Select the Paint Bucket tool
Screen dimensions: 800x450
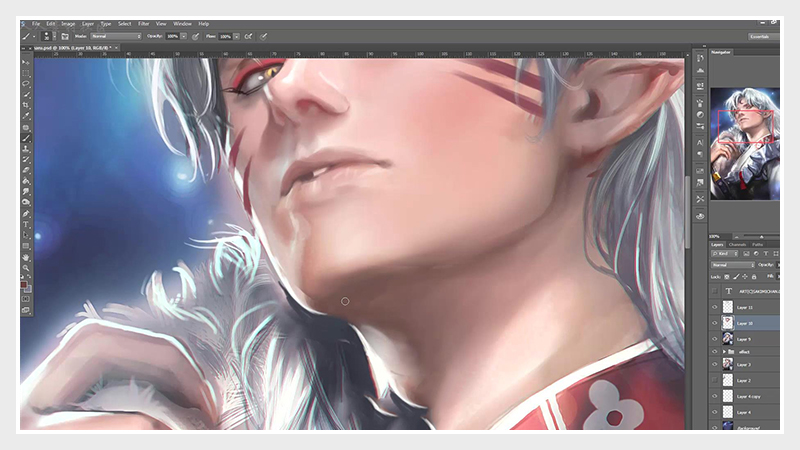[x=26, y=181]
